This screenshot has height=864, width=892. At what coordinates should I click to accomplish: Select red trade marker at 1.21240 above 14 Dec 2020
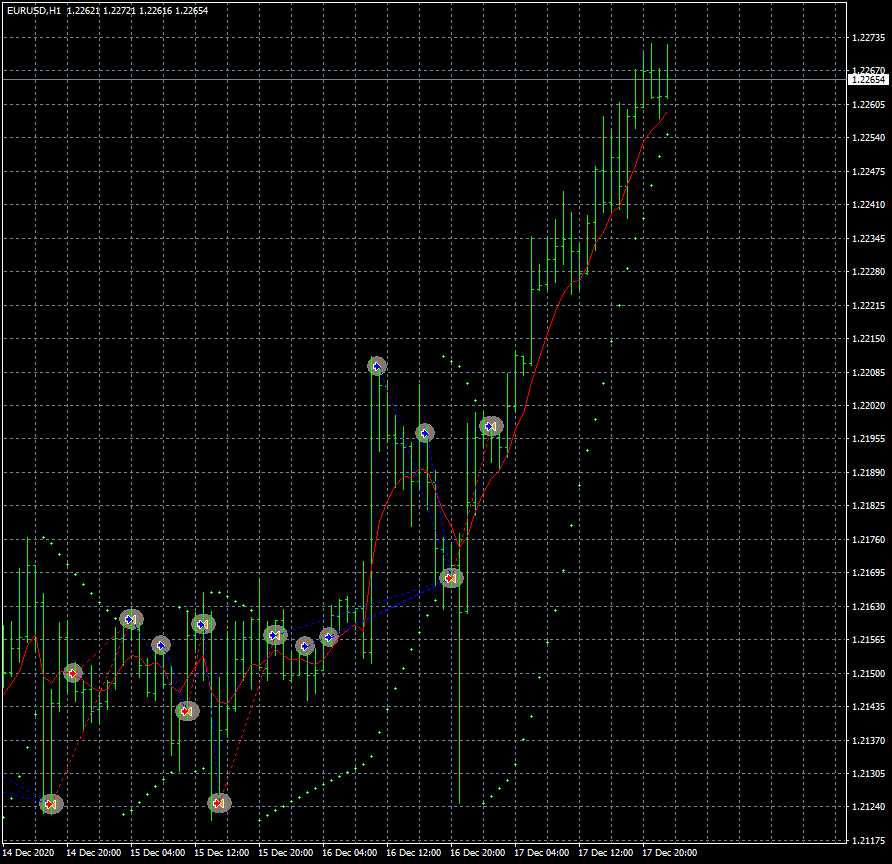[x=51, y=804]
